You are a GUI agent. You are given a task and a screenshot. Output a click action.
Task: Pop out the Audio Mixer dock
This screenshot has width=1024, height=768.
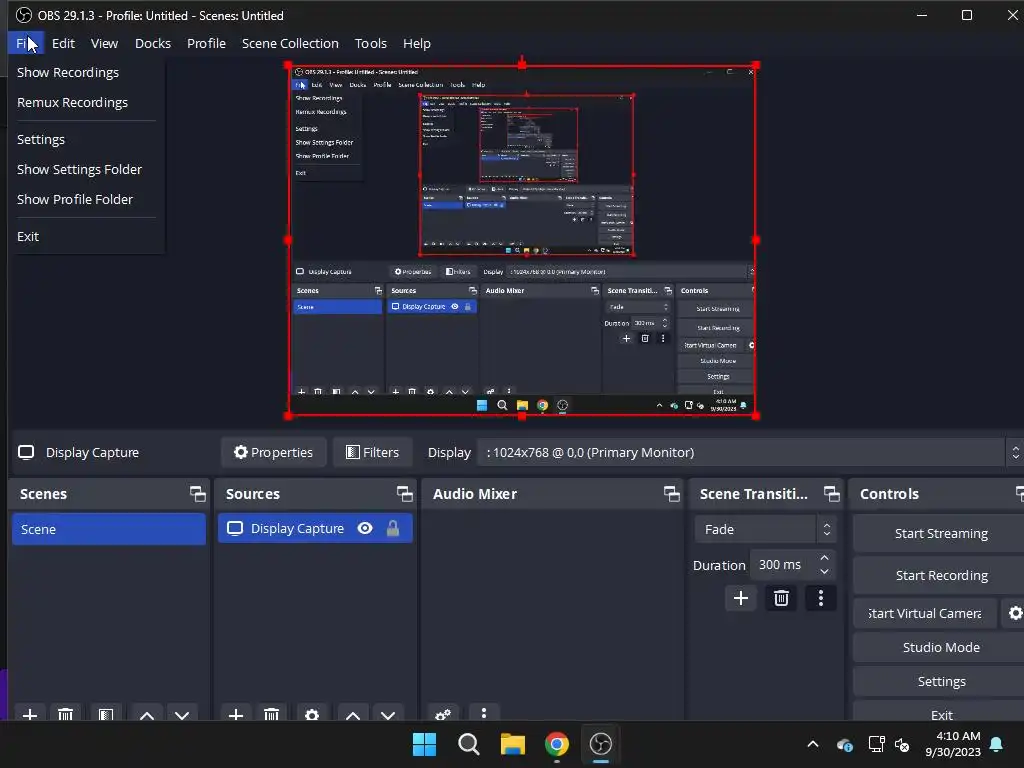(x=672, y=494)
